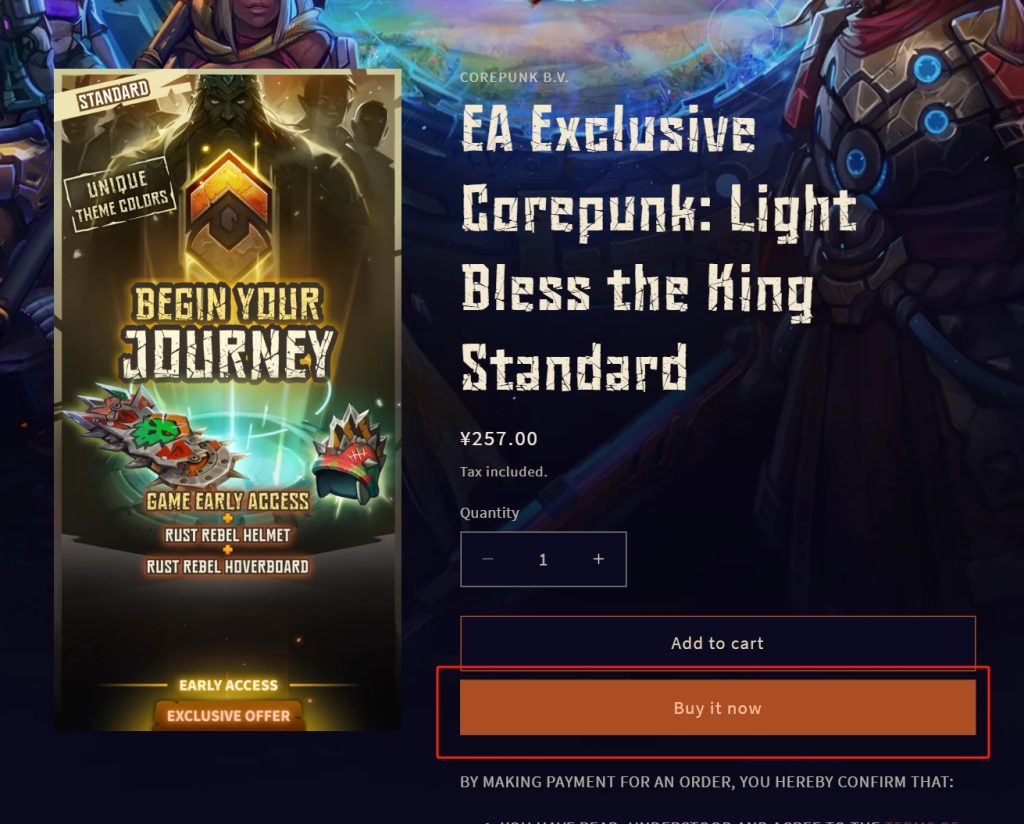Click the quantity number field showing 1
1024x824 pixels.
(x=543, y=560)
